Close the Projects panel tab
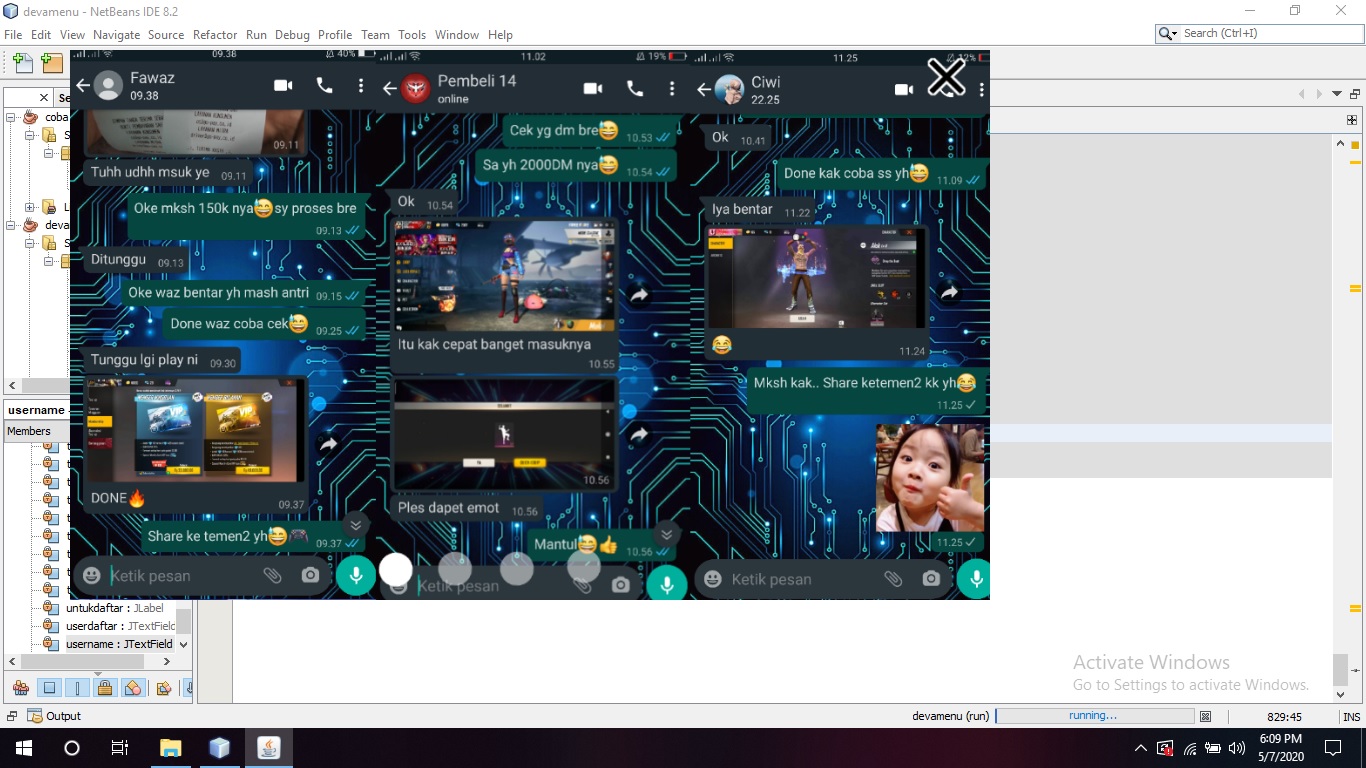Viewport: 1366px width, 768px height. 44,97
